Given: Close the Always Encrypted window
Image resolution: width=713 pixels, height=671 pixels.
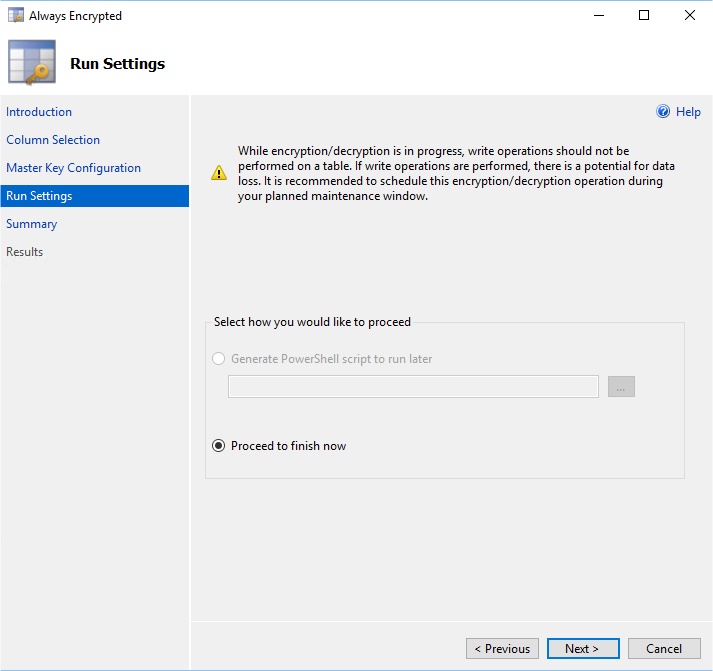Looking at the screenshot, I should [689, 16].
